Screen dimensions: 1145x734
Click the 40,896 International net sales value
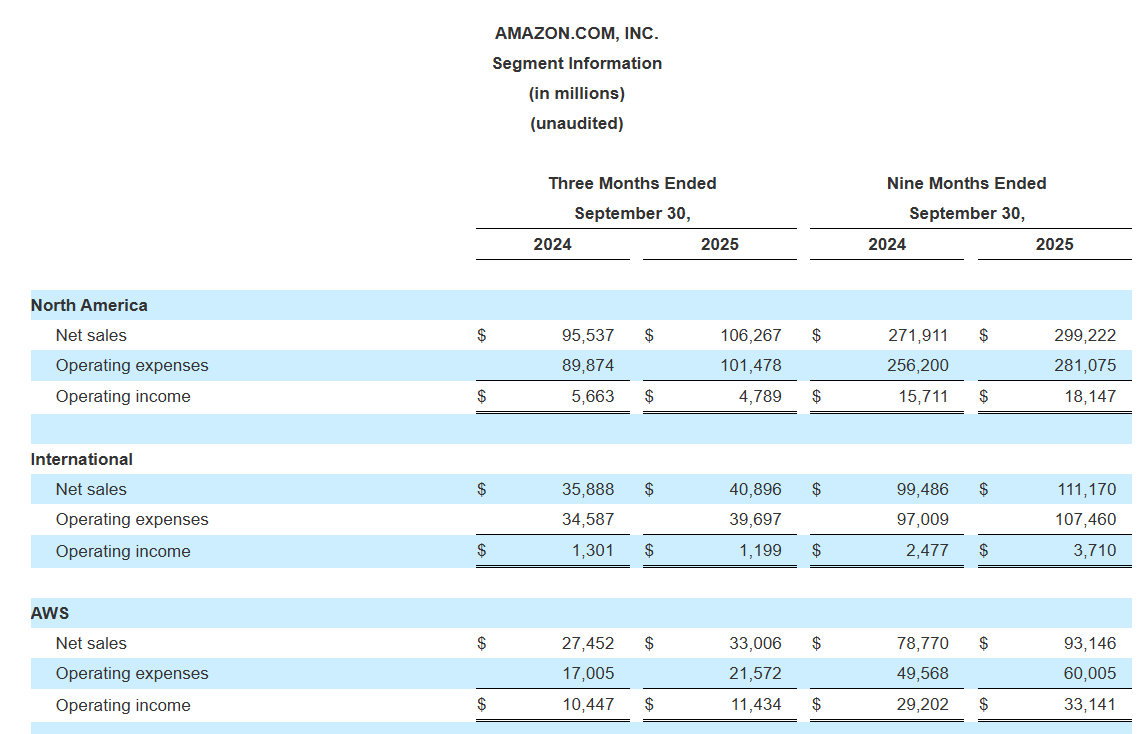(x=755, y=489)
